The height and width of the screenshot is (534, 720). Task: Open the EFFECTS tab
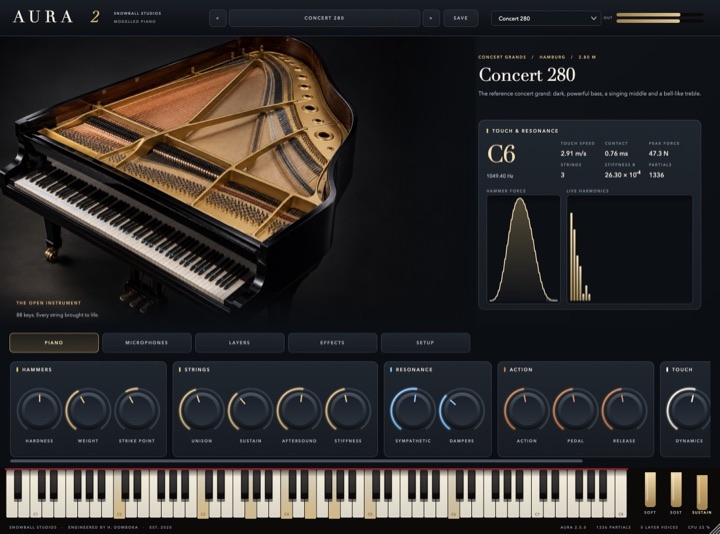click(332, 343)
